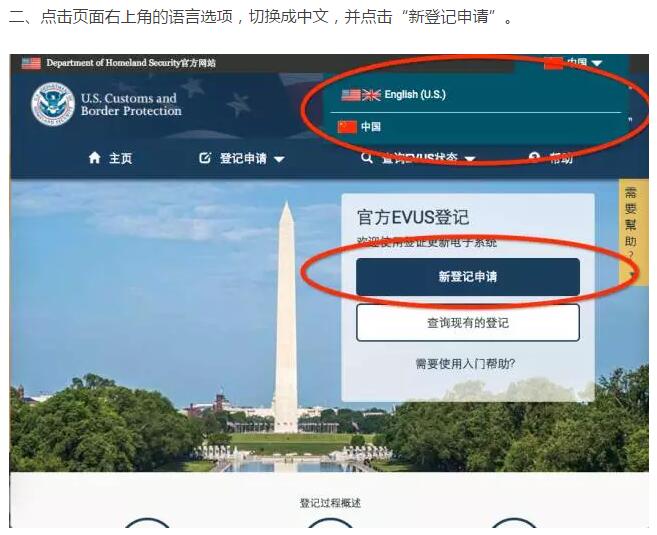Click the 新登记申请 button

click(x=468, y=277)
